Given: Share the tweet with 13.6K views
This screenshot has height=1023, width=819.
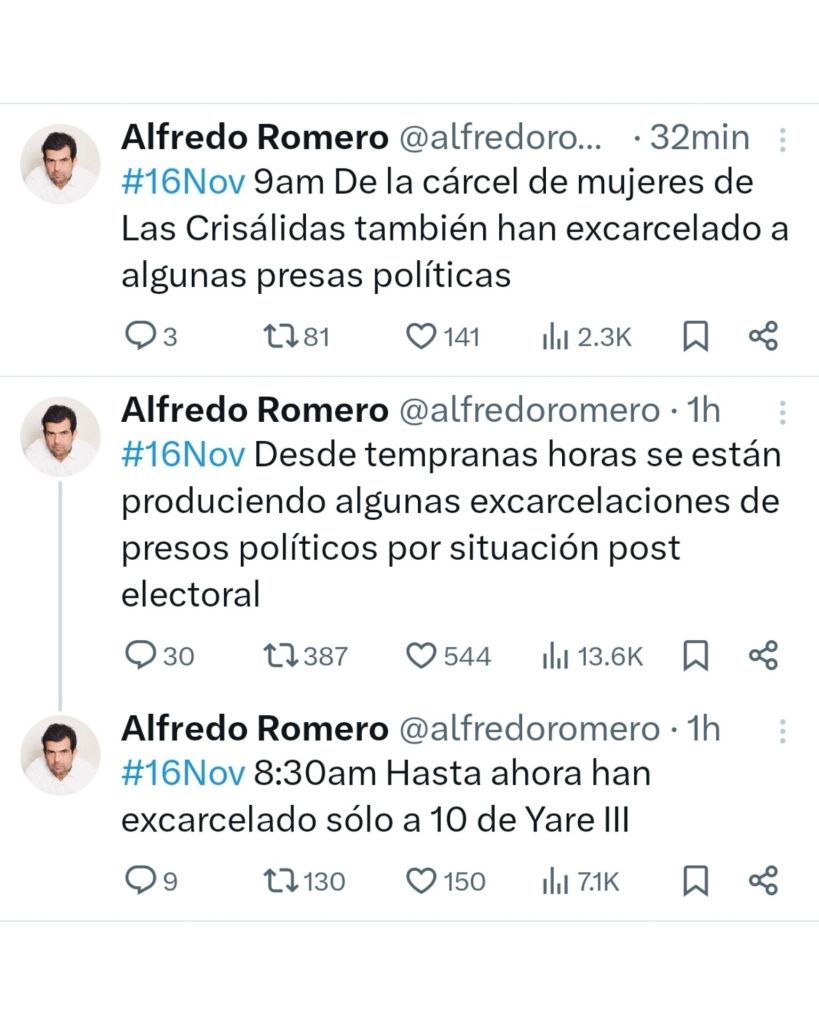Looking at the screenshot, I should pyautogui.click(x=763, y=656).
